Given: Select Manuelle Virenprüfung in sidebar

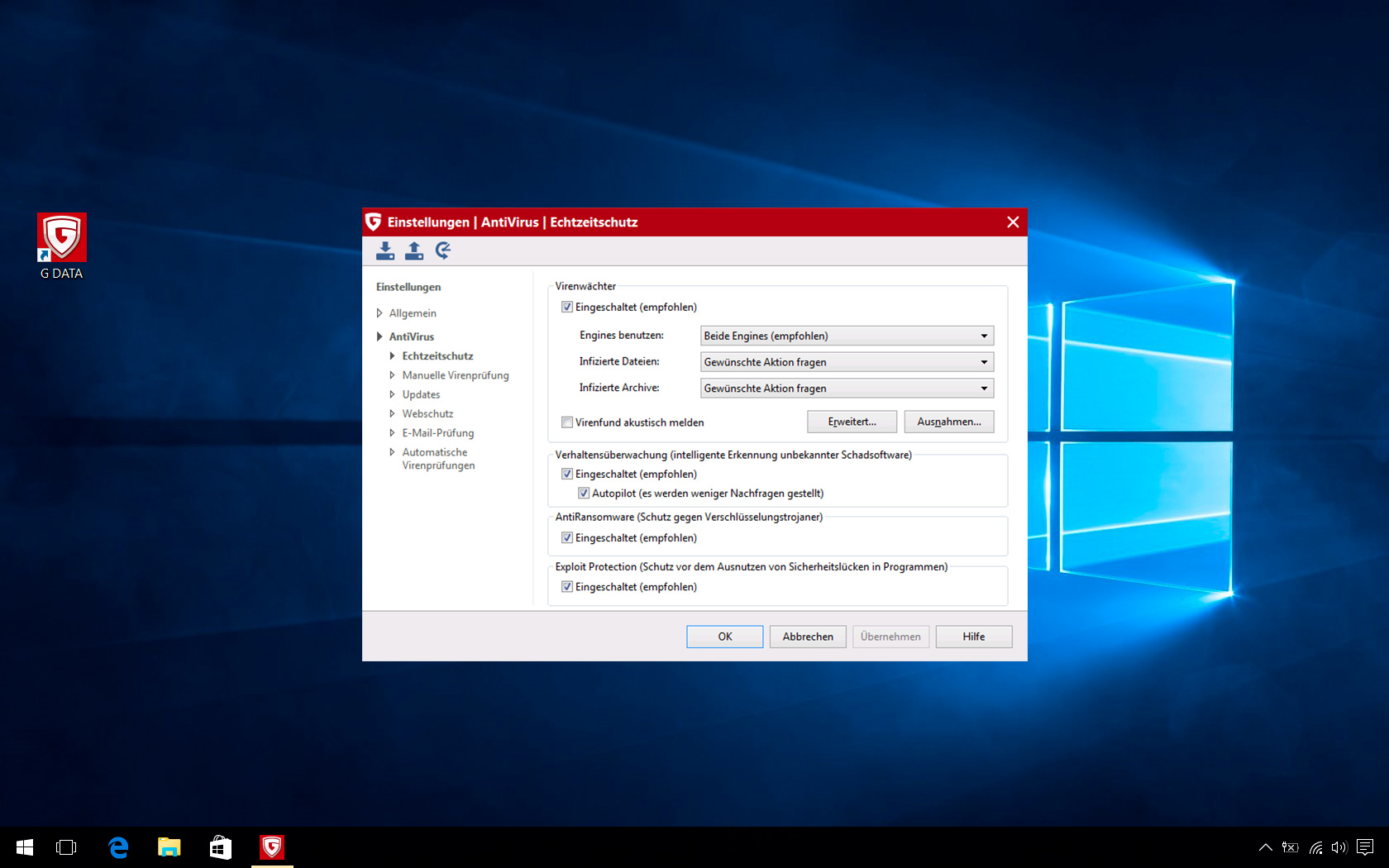Looking at the screenshot, I should [x=455, y=375].
